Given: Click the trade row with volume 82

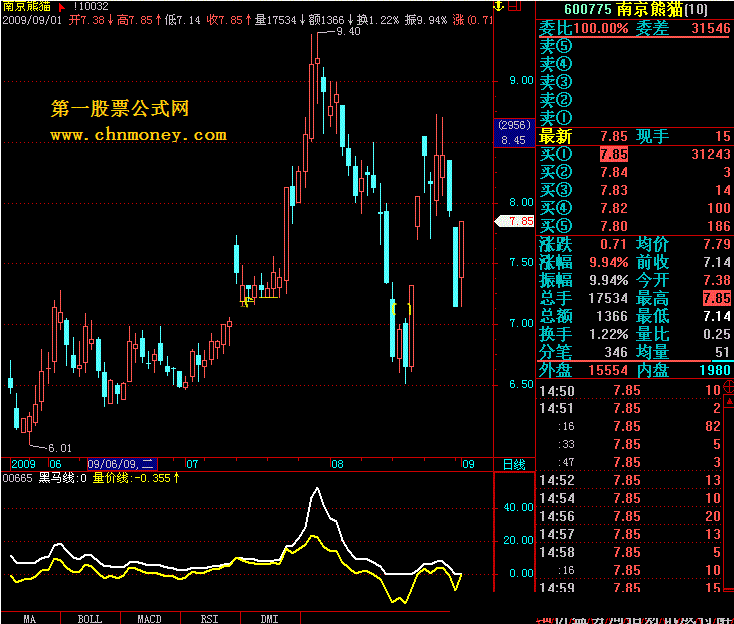Looking at the screenshot, I should pyautogui.click(x=630, y=426).
